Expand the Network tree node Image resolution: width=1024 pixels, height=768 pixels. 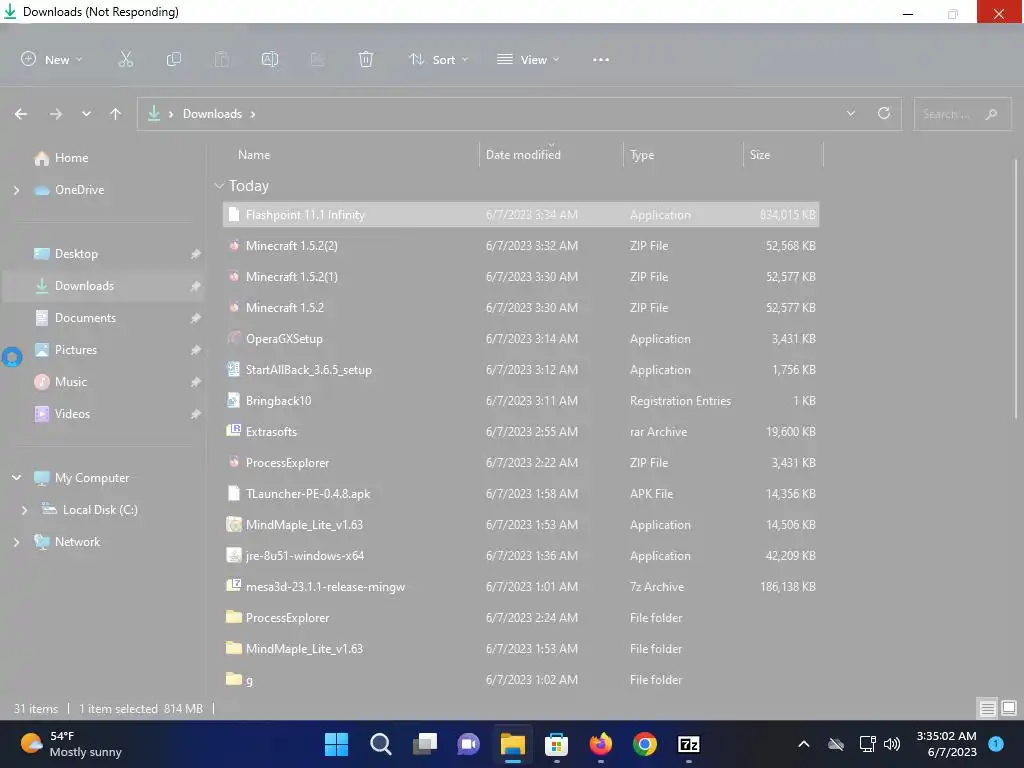tap(16, 542)
